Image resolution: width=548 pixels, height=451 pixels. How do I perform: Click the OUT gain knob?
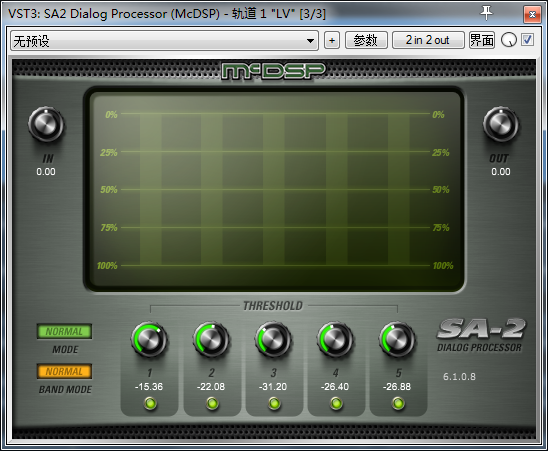click(x=500, y=124)
